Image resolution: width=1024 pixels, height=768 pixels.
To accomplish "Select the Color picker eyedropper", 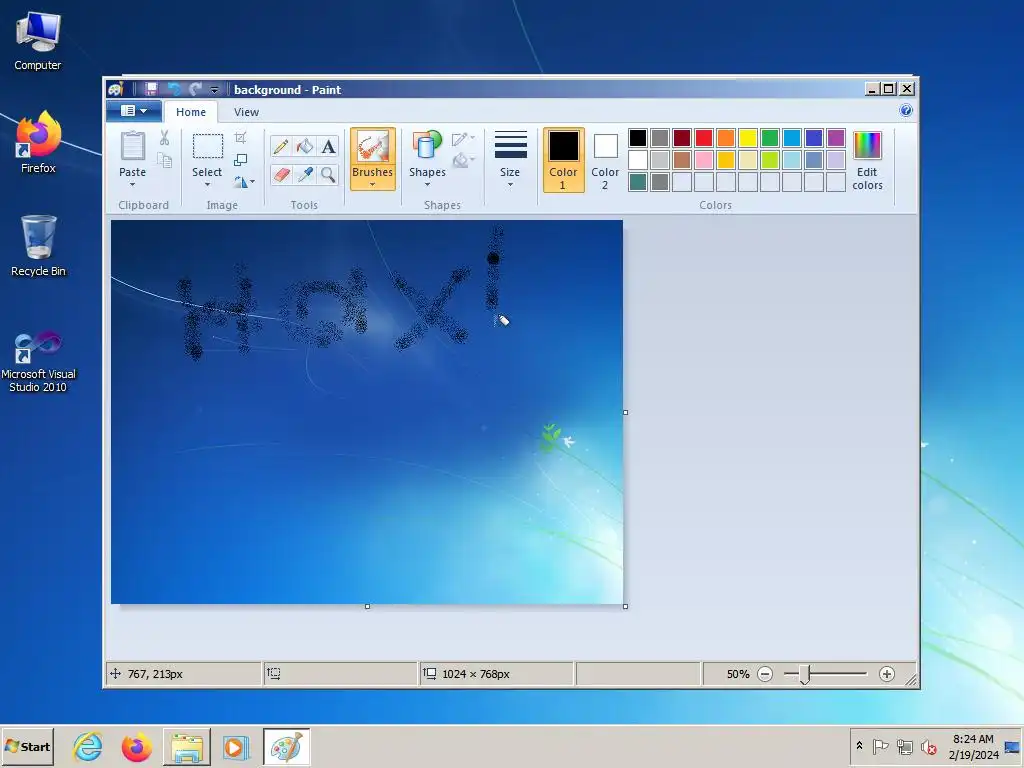I will click(304, 174).
